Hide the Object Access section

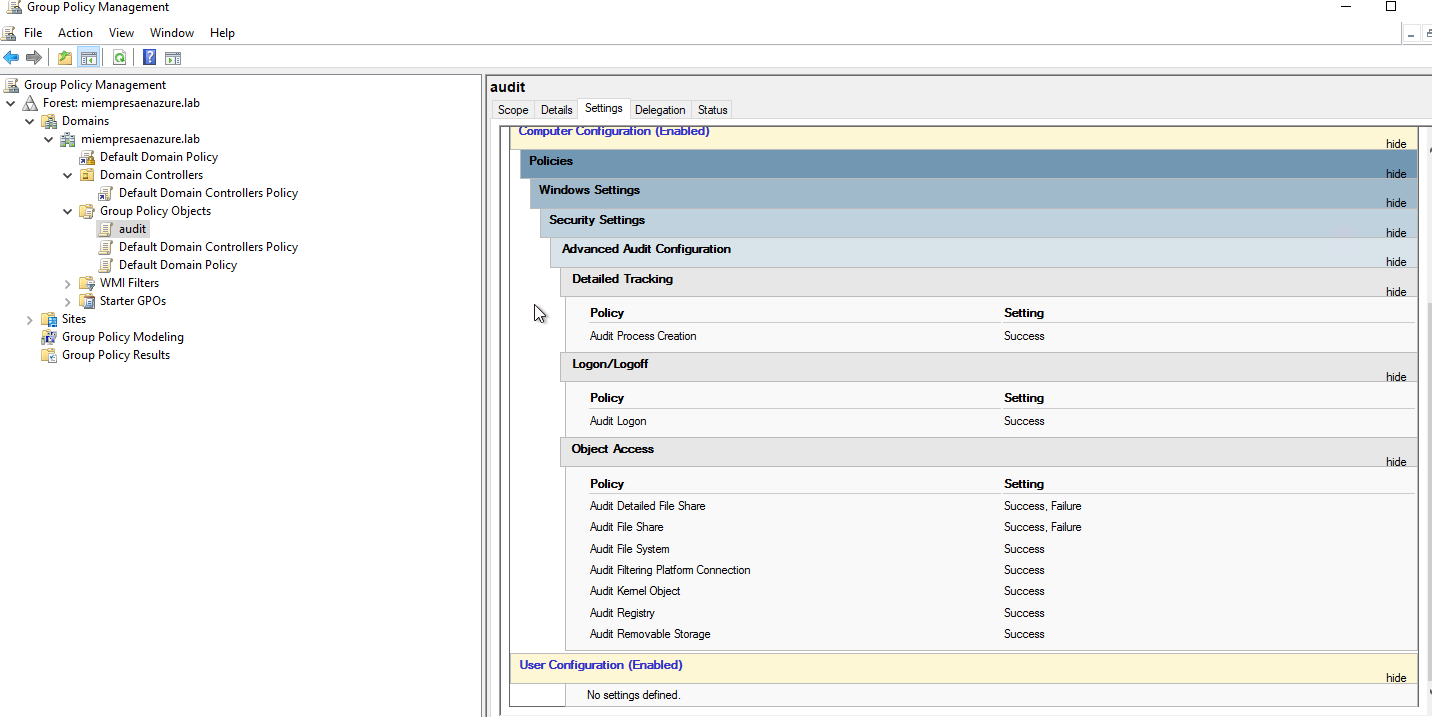tap(1395, 462)
